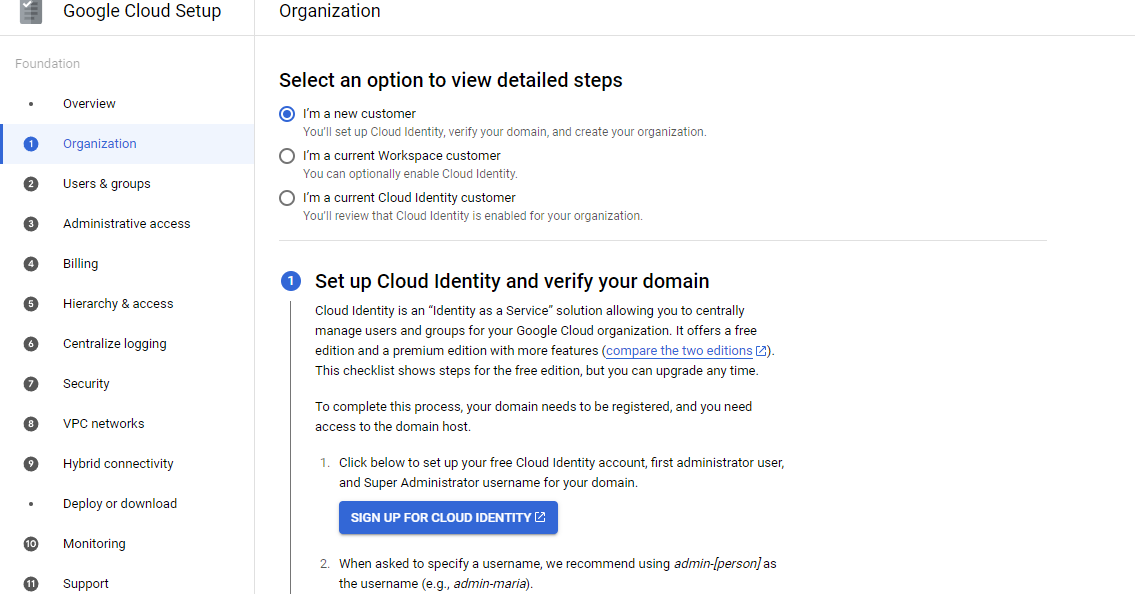The height and width of the screenshot is (594, 1135).
Task: Click the step 2 badge beside Users & groups
Action: tap(31, 184)
